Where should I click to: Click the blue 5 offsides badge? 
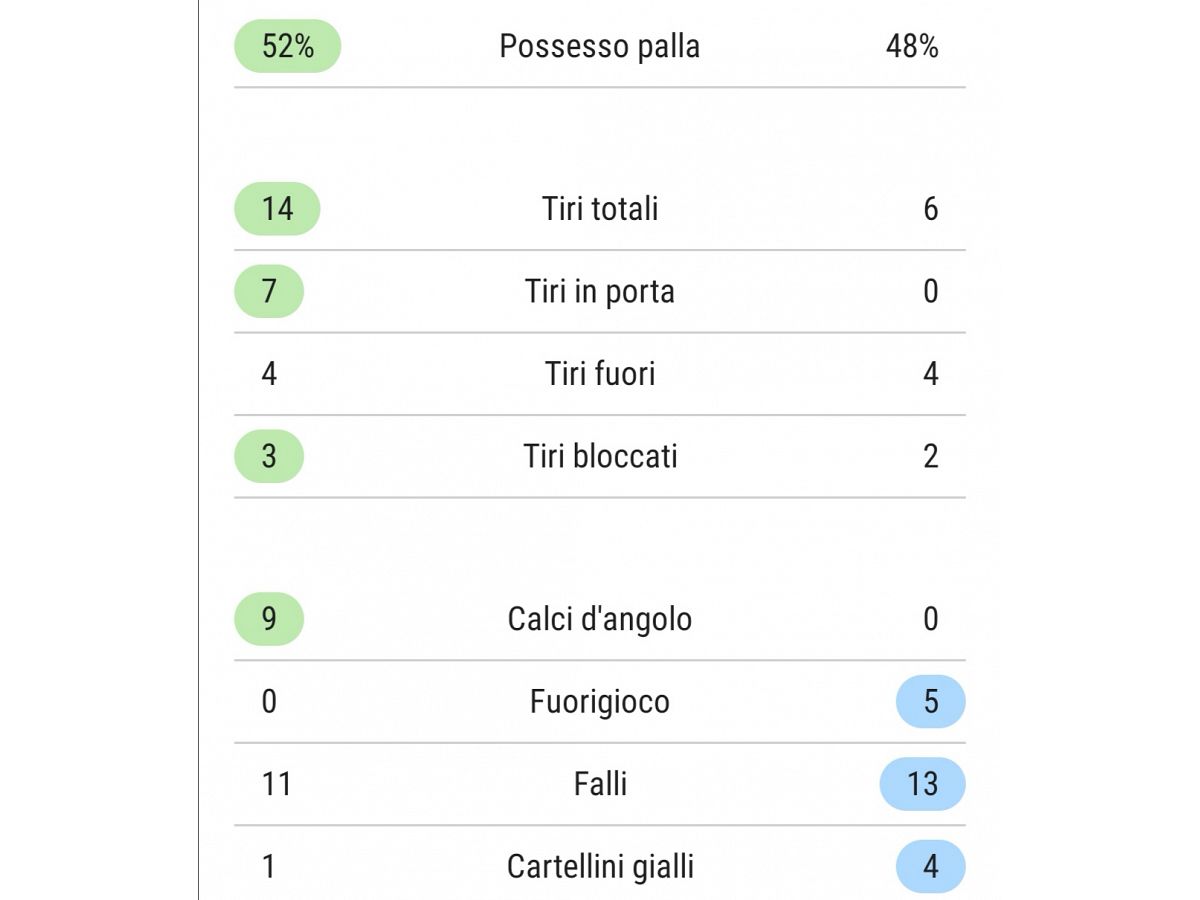click(931, 701)
